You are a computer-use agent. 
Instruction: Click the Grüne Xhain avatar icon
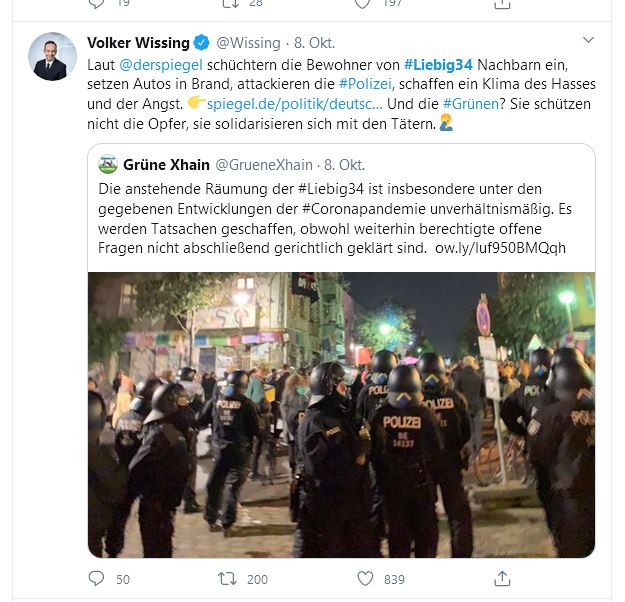tap(108, 164)
